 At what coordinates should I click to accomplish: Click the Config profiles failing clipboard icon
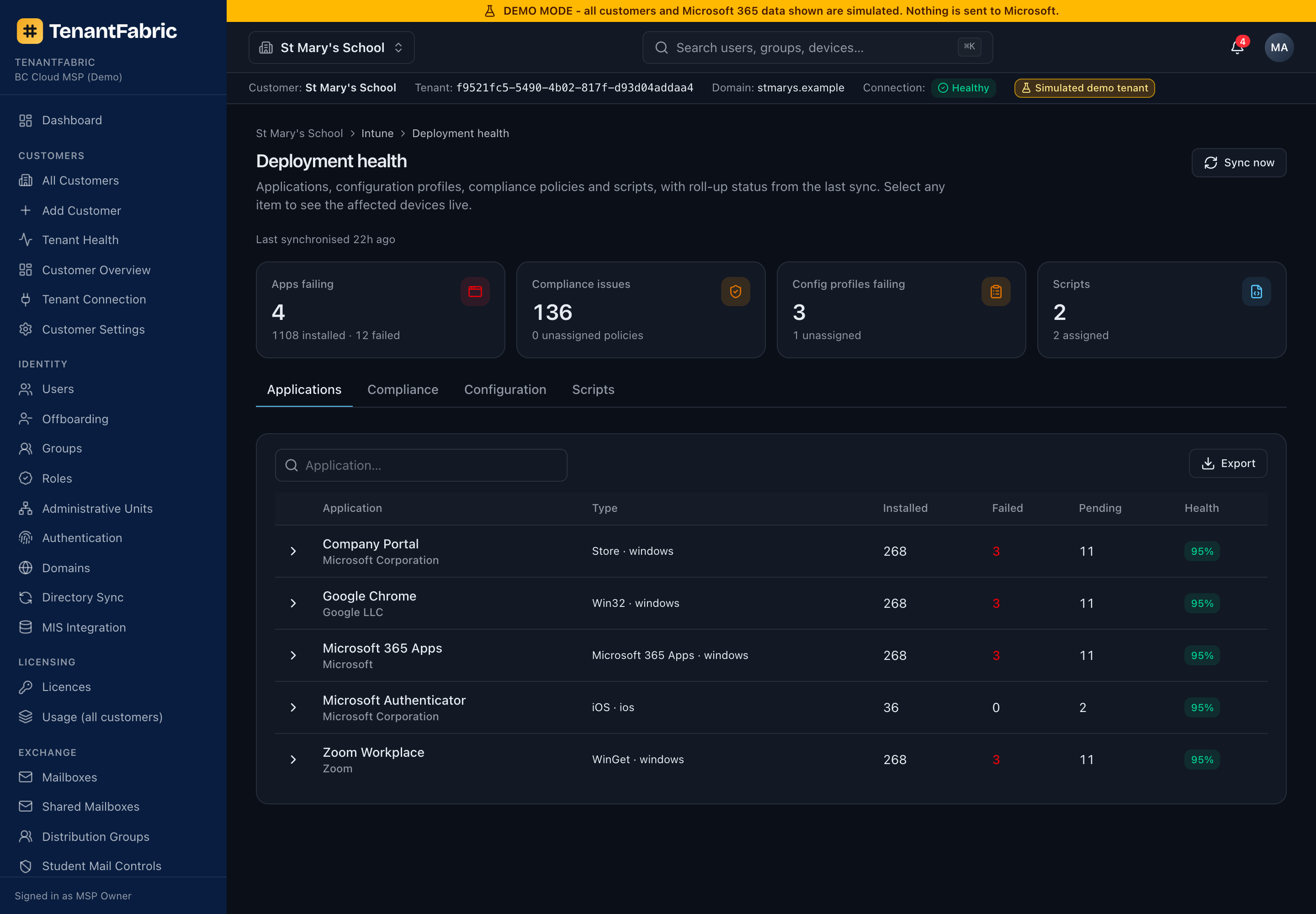[996, 292]
